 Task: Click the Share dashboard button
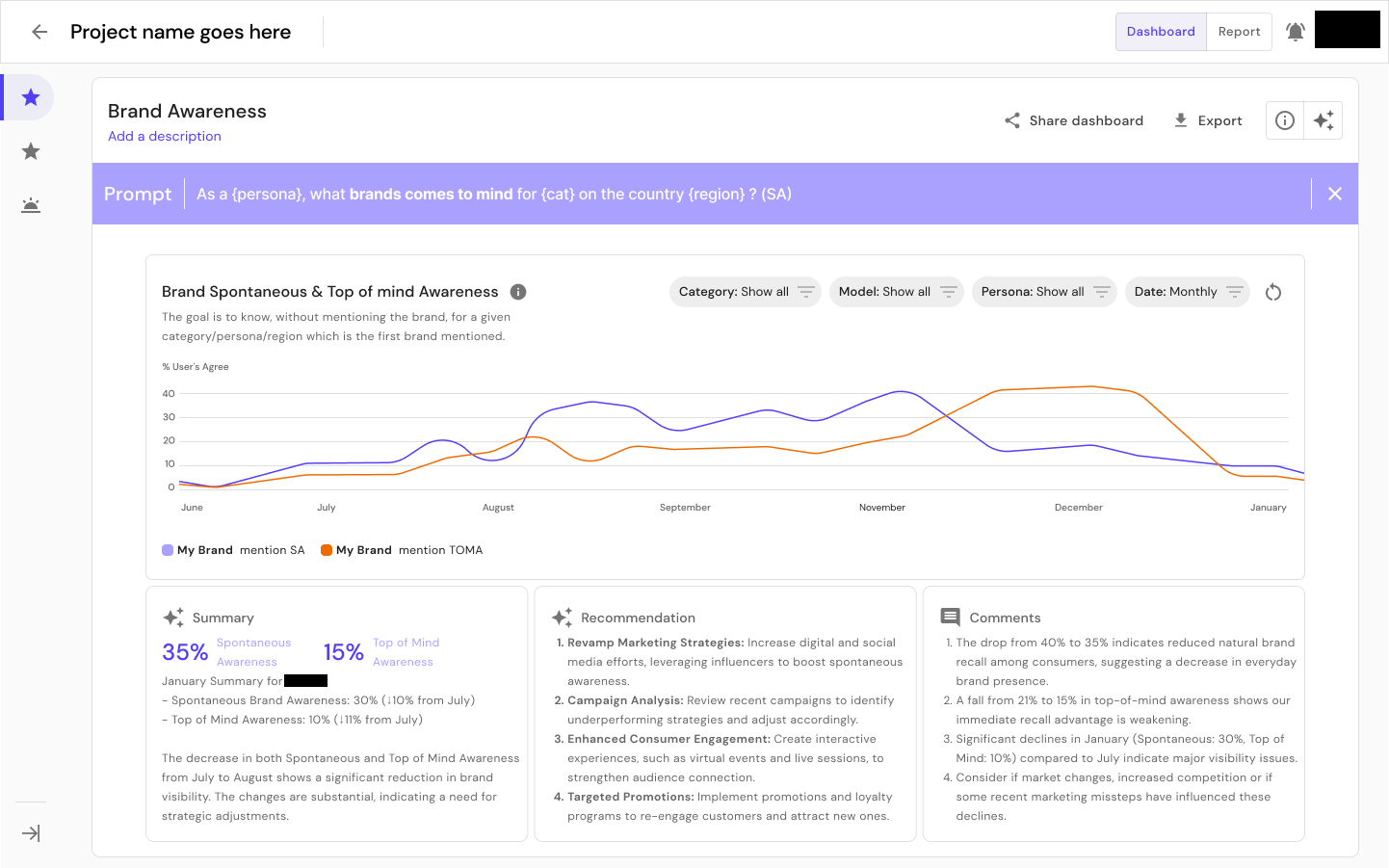point(1073,119)
